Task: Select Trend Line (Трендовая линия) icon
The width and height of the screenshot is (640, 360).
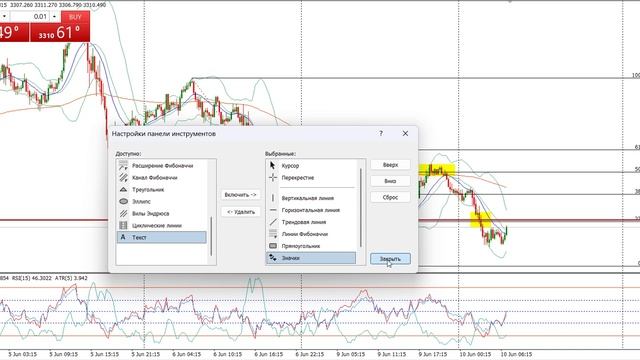Action: [x=273, y=222]
